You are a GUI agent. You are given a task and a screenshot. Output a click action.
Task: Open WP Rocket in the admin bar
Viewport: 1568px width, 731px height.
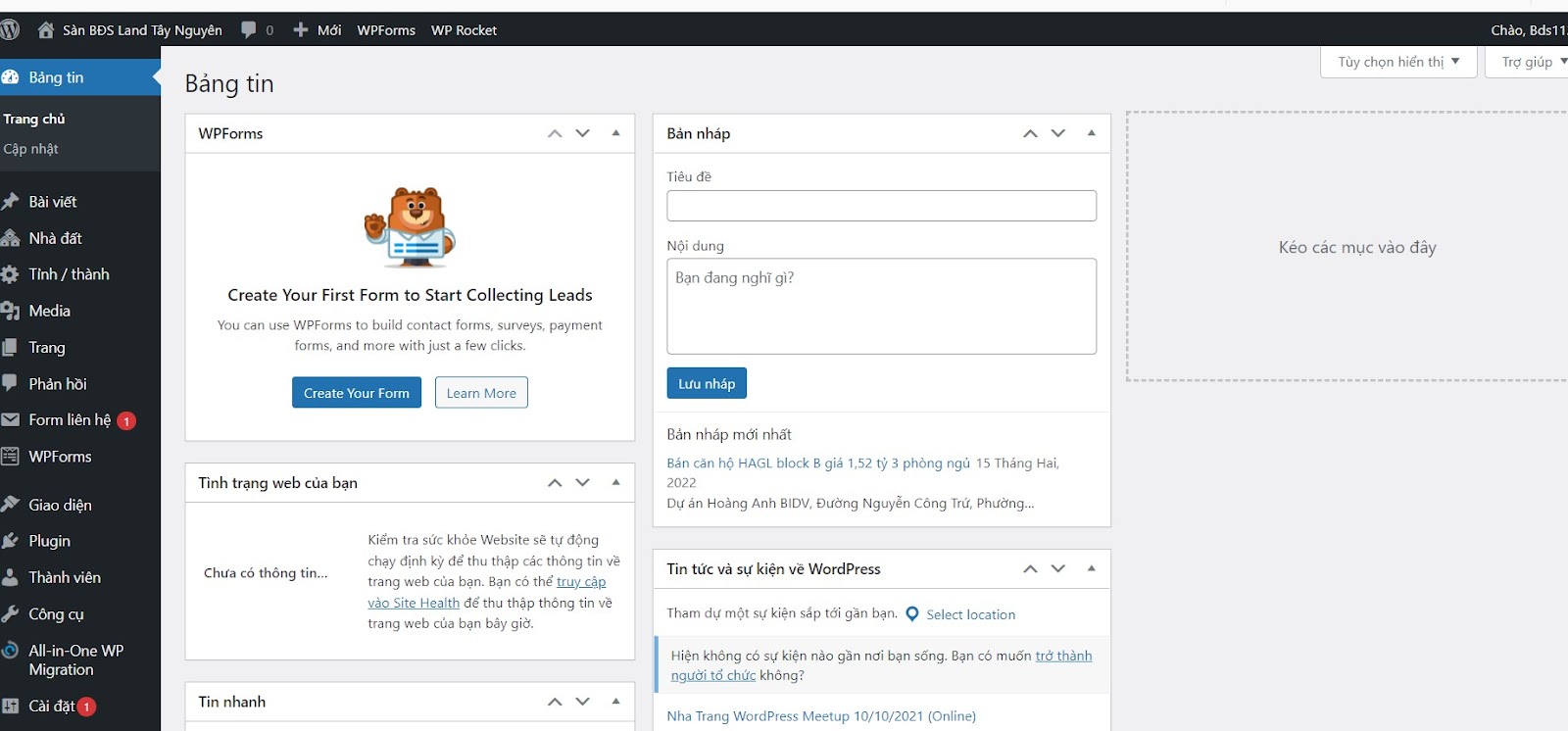(464, 29)
